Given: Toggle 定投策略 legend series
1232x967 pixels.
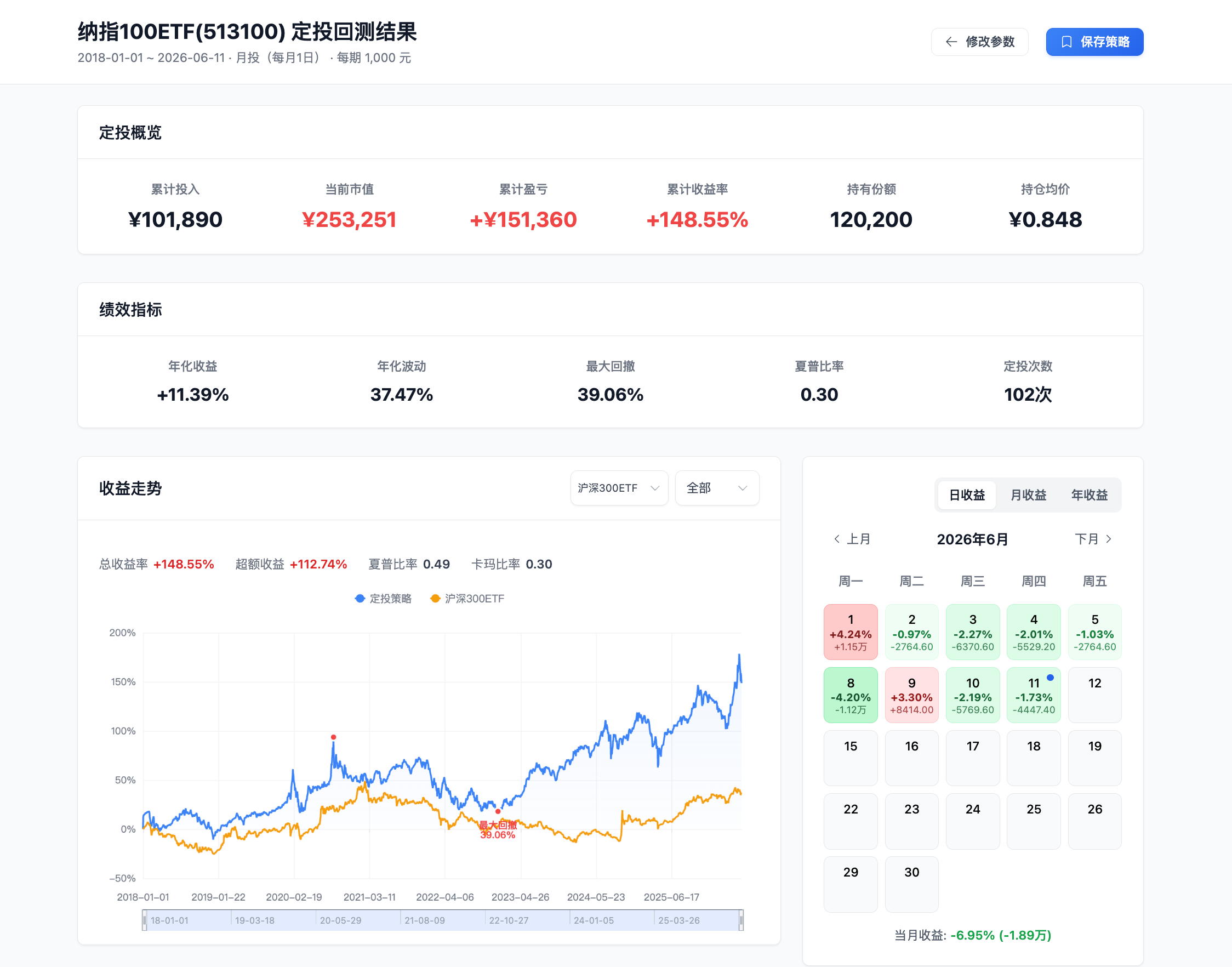Looking at the screenshot, I should (x=383, y=599).
